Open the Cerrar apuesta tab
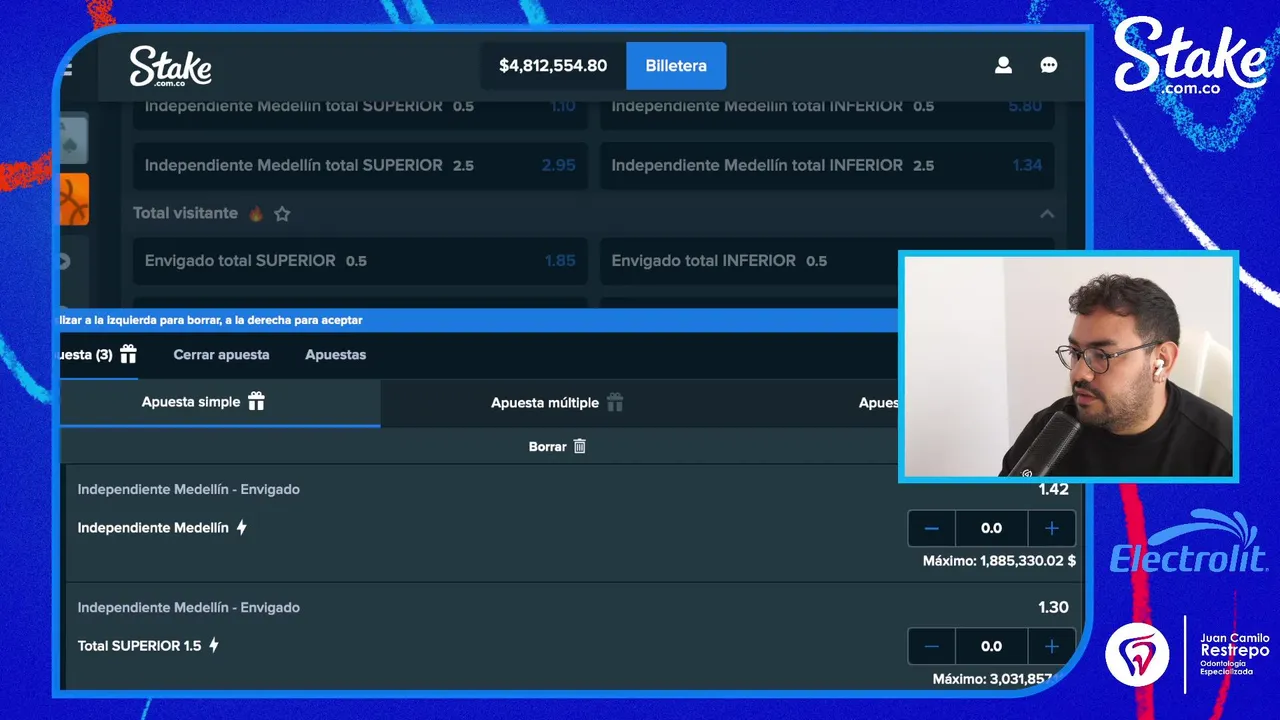This screenshot has height=720, width=1280. (221, 354)
